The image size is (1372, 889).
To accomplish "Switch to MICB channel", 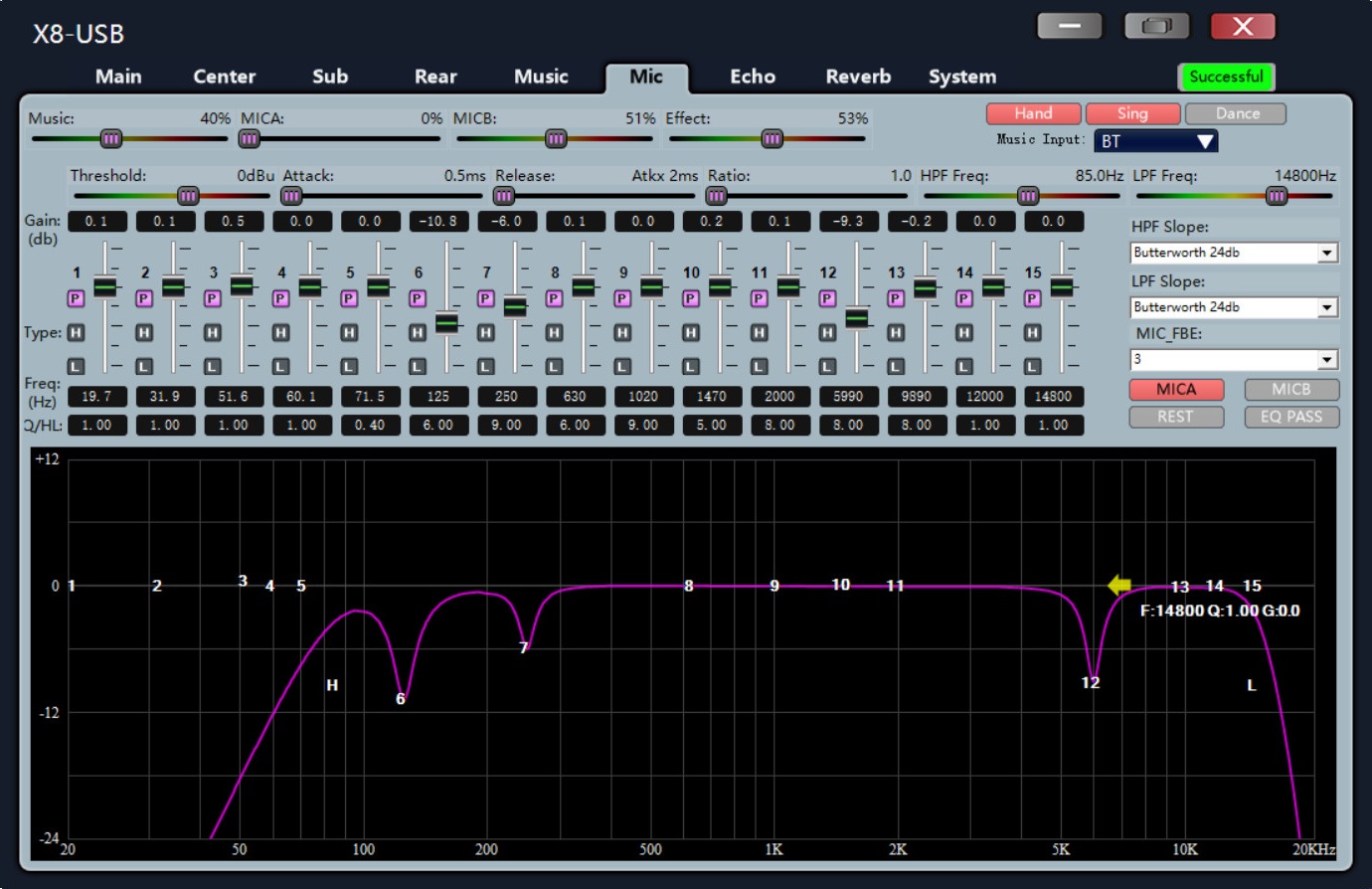I will click(1291, 389).
